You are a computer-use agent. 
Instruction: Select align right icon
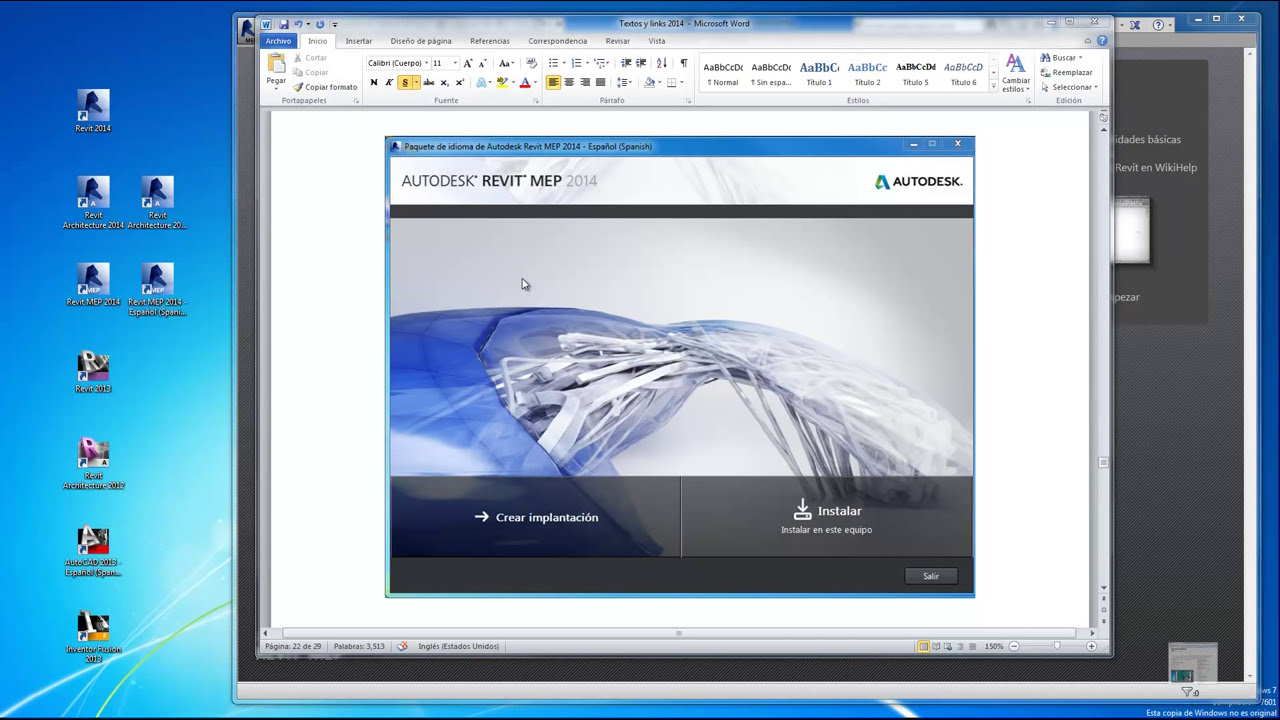(x=585, y=83)
